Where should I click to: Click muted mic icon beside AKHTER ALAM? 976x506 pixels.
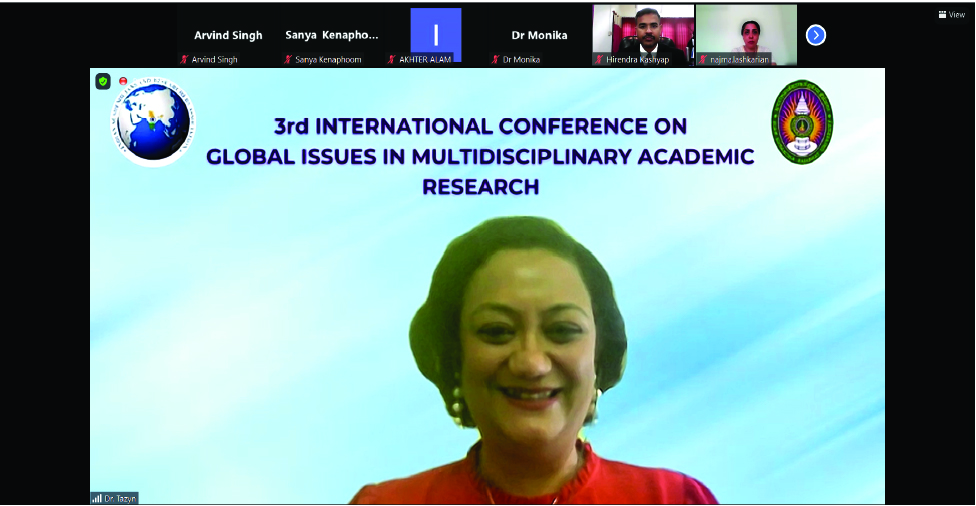point(392,60)
